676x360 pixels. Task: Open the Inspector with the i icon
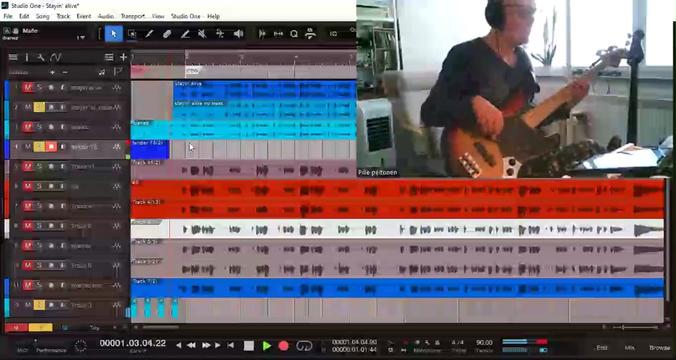click(x=26, y=57)
